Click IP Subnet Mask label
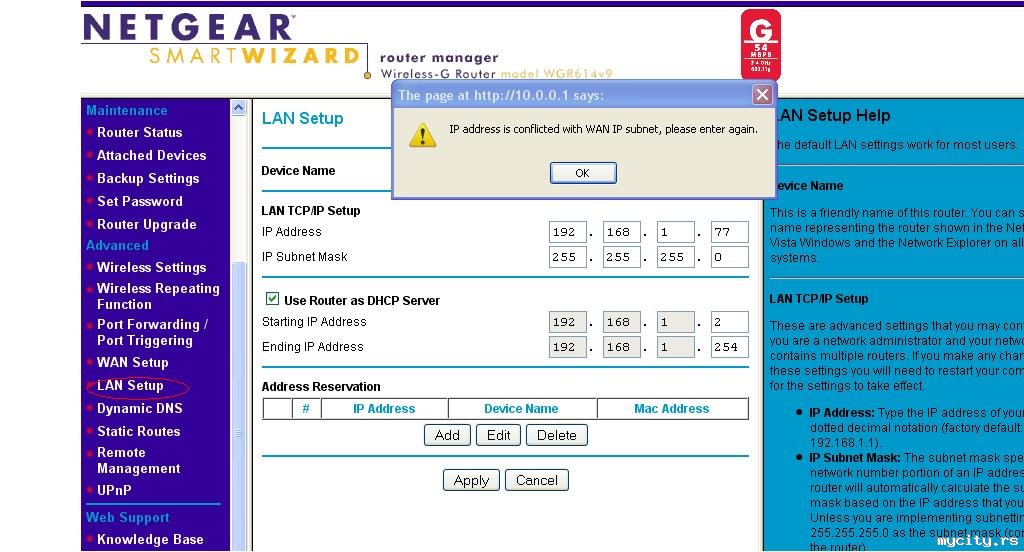The image size is (1024, 552). 304,257
